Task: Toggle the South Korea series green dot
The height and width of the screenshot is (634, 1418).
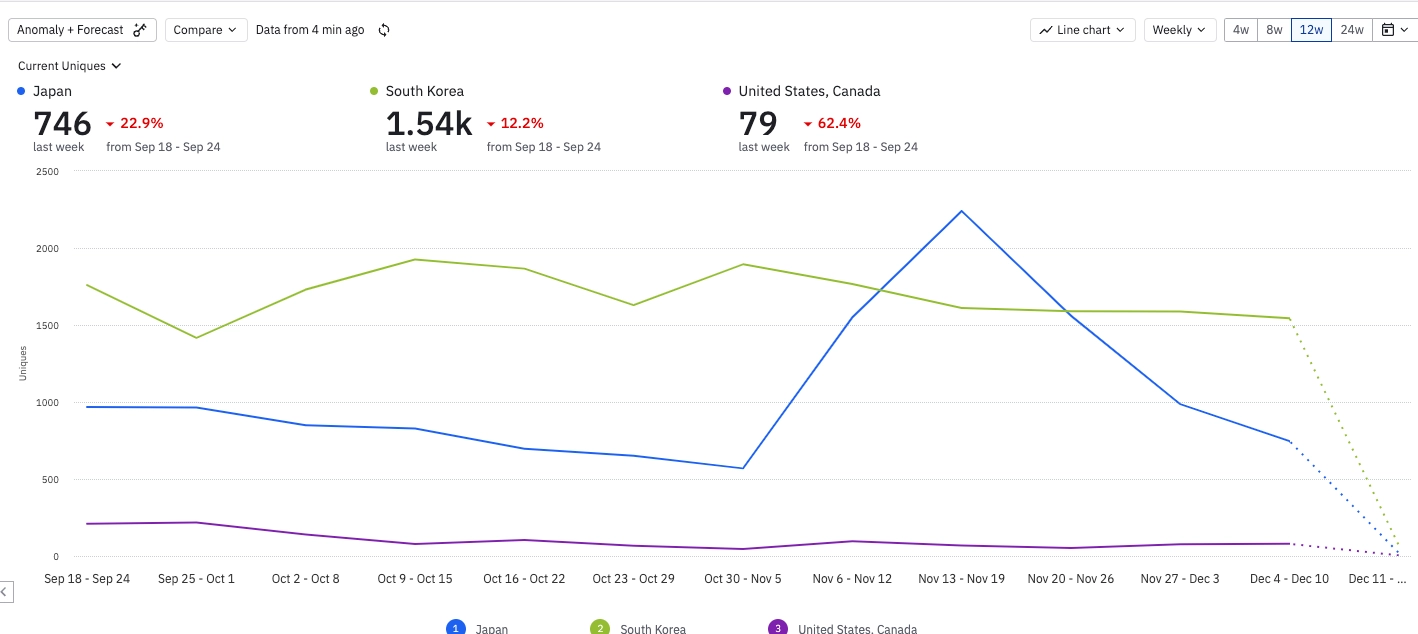Action: click(374, 91)
